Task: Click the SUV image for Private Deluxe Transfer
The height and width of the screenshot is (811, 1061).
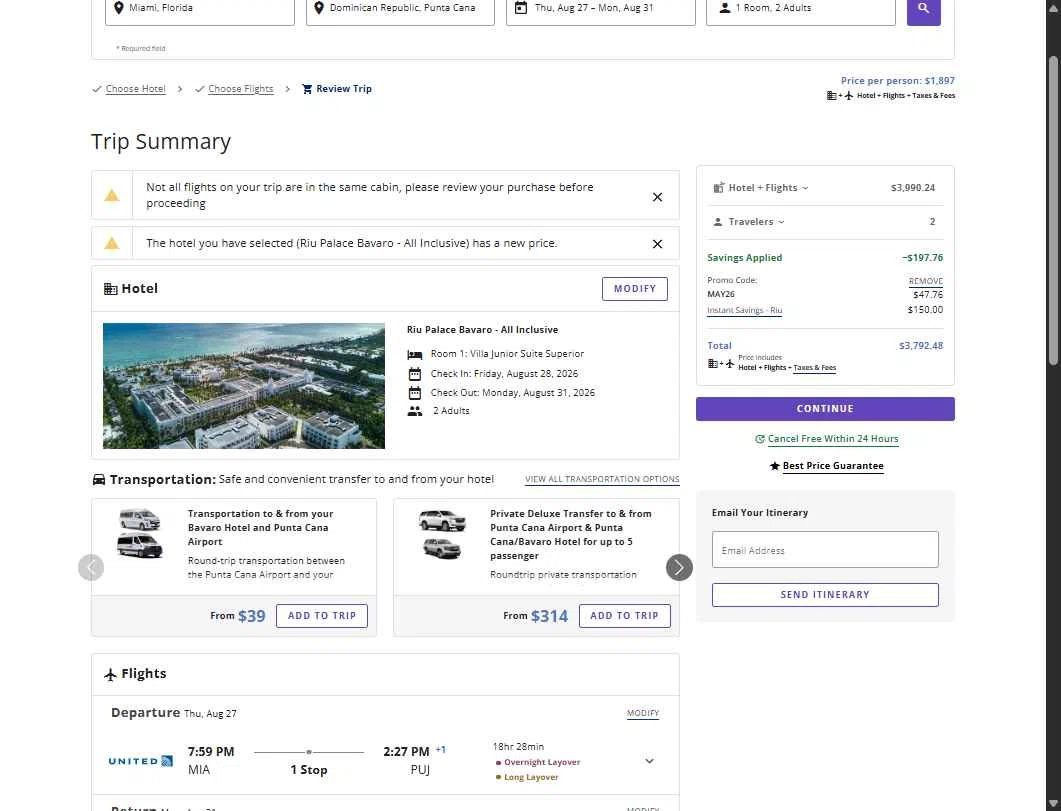Action: coord(443,534)
